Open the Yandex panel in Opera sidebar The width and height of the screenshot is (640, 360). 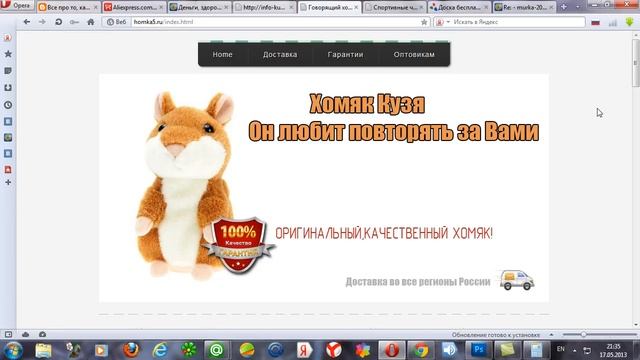pyautogui.click(x=8, y=38)
